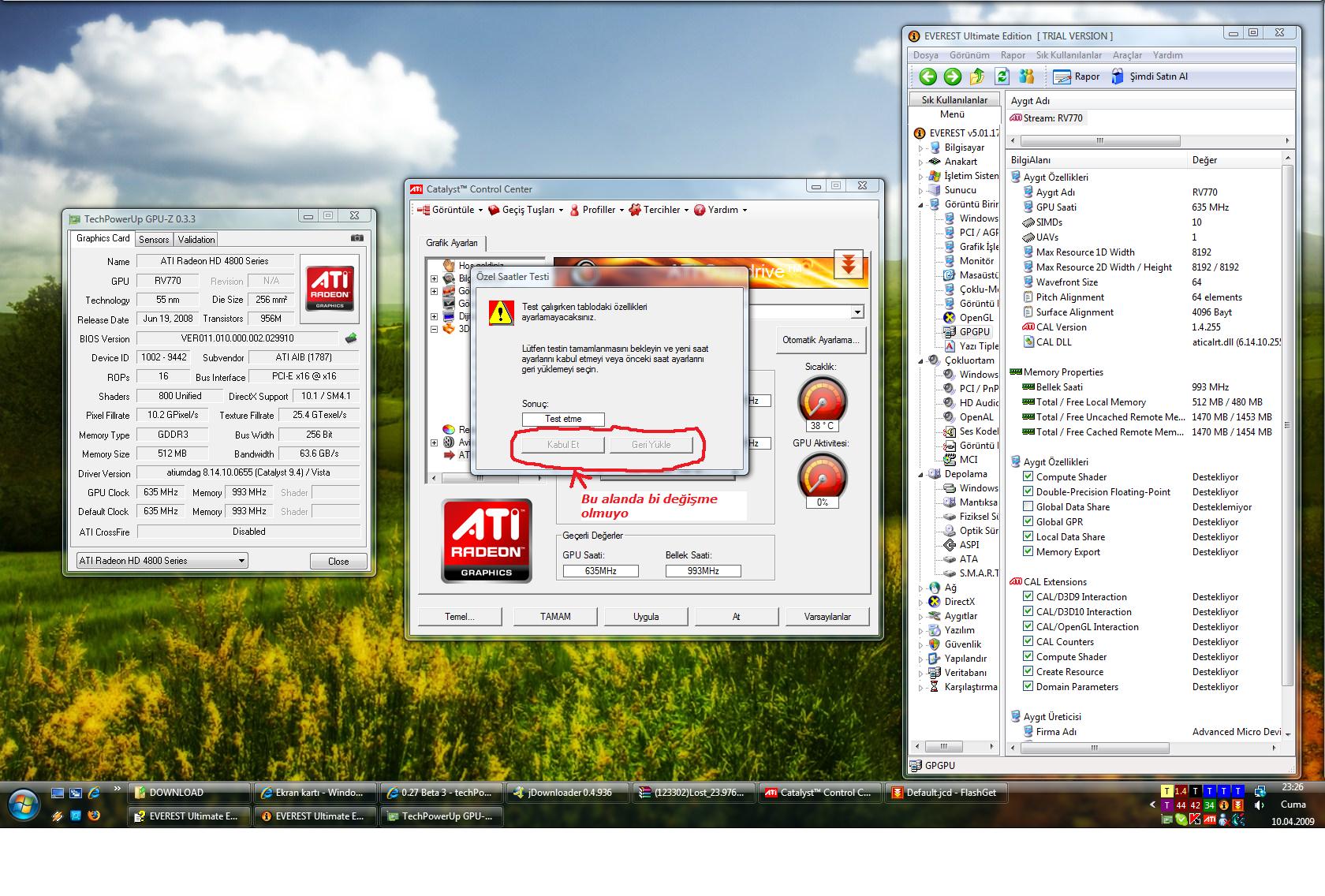Toggle the Local Data Share checkbox

(x=1028, y=536)
